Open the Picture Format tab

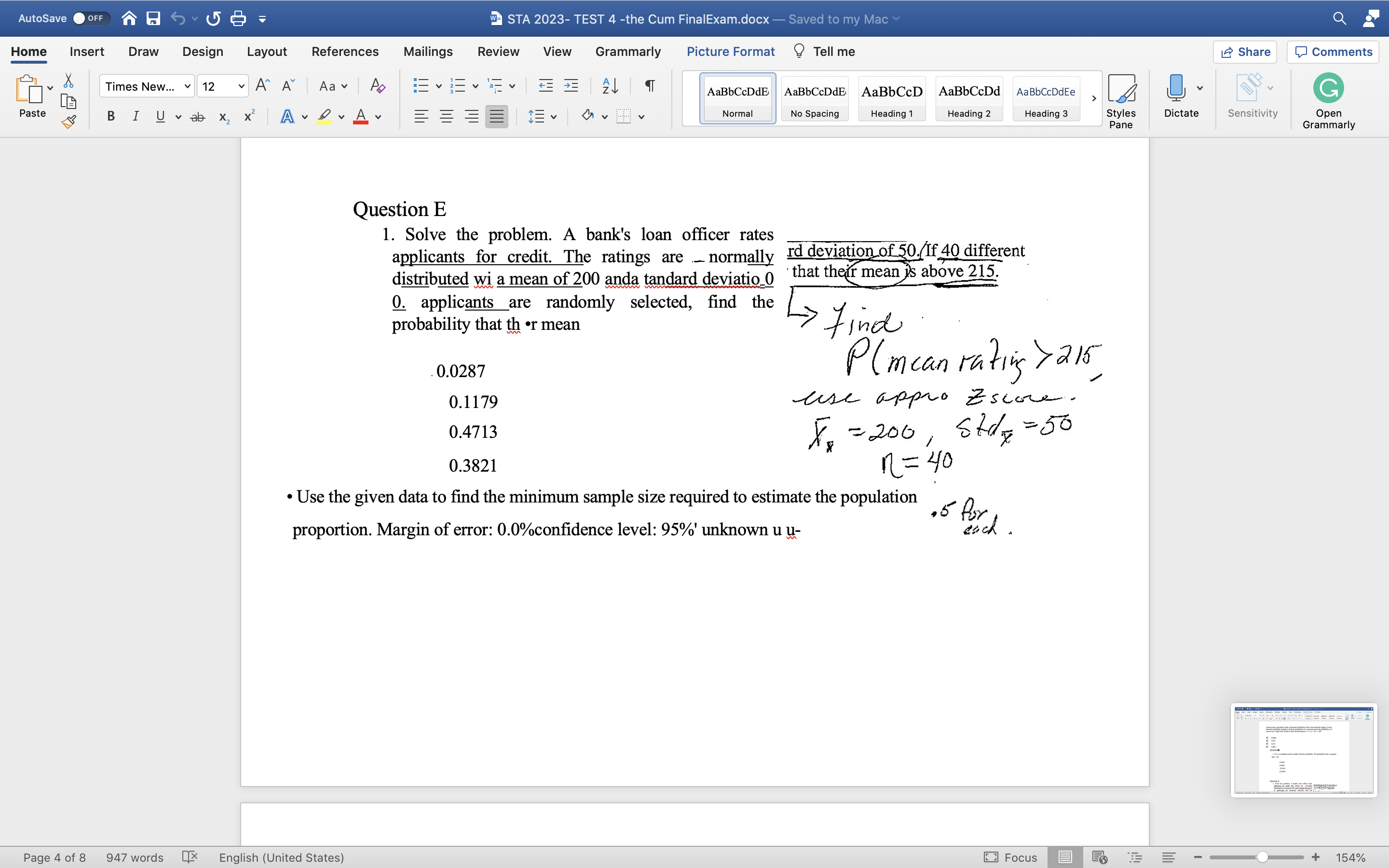pyautogui.click(x=730, y=52)
